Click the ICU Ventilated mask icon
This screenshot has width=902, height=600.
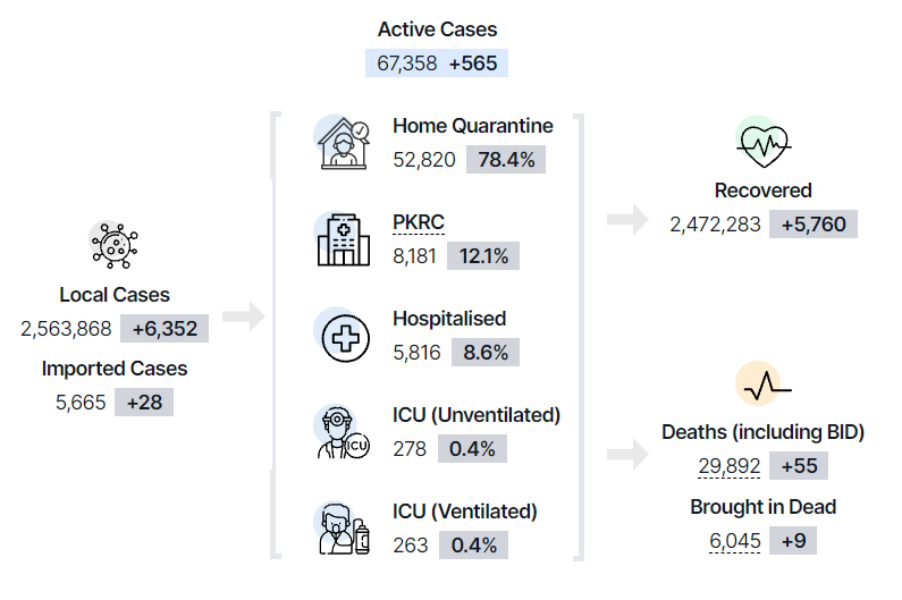[342, 528]
